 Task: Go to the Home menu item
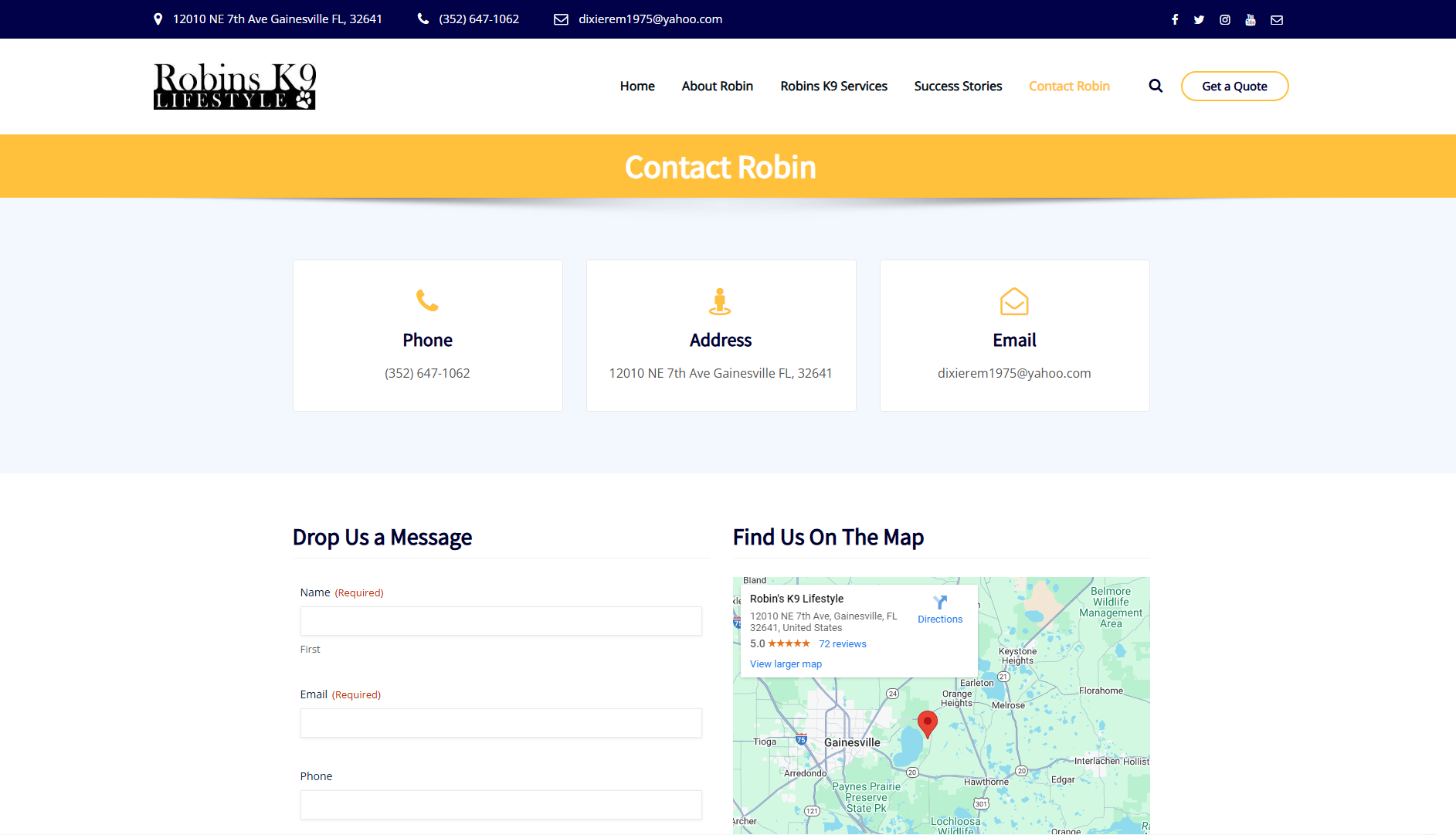pos(637,86)
